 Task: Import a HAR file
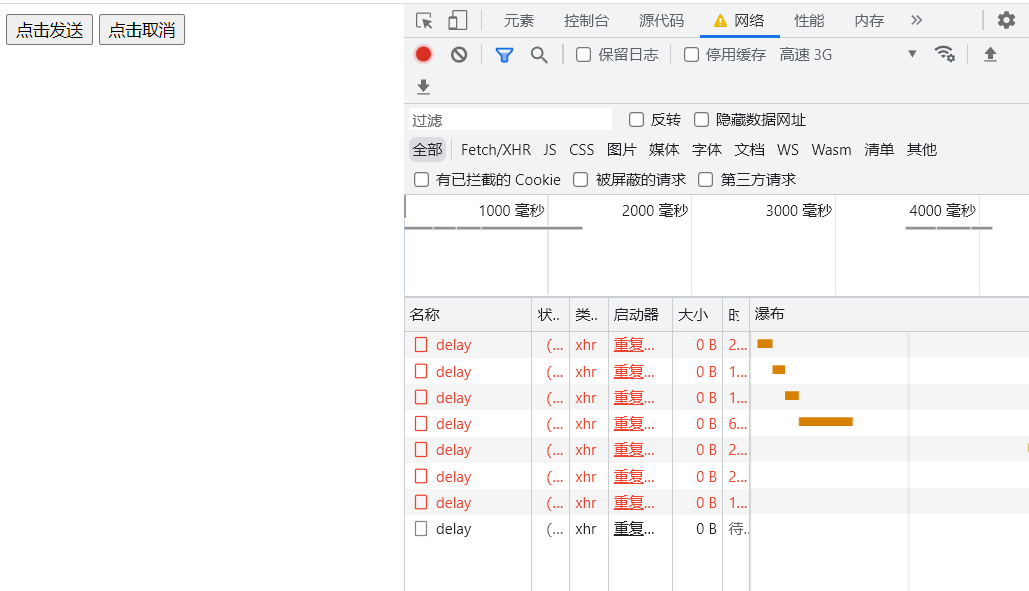(423, 87)
